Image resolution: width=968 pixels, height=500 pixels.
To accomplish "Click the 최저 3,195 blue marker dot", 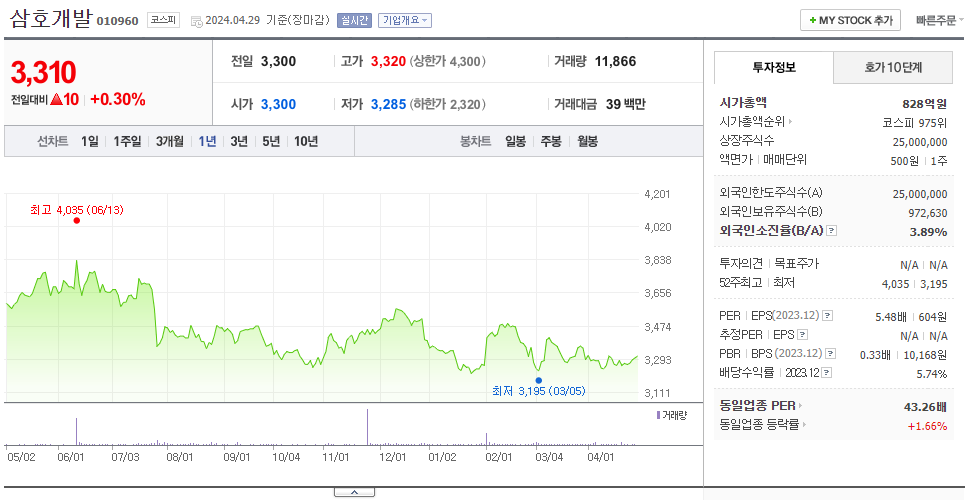I will [538, 380].
